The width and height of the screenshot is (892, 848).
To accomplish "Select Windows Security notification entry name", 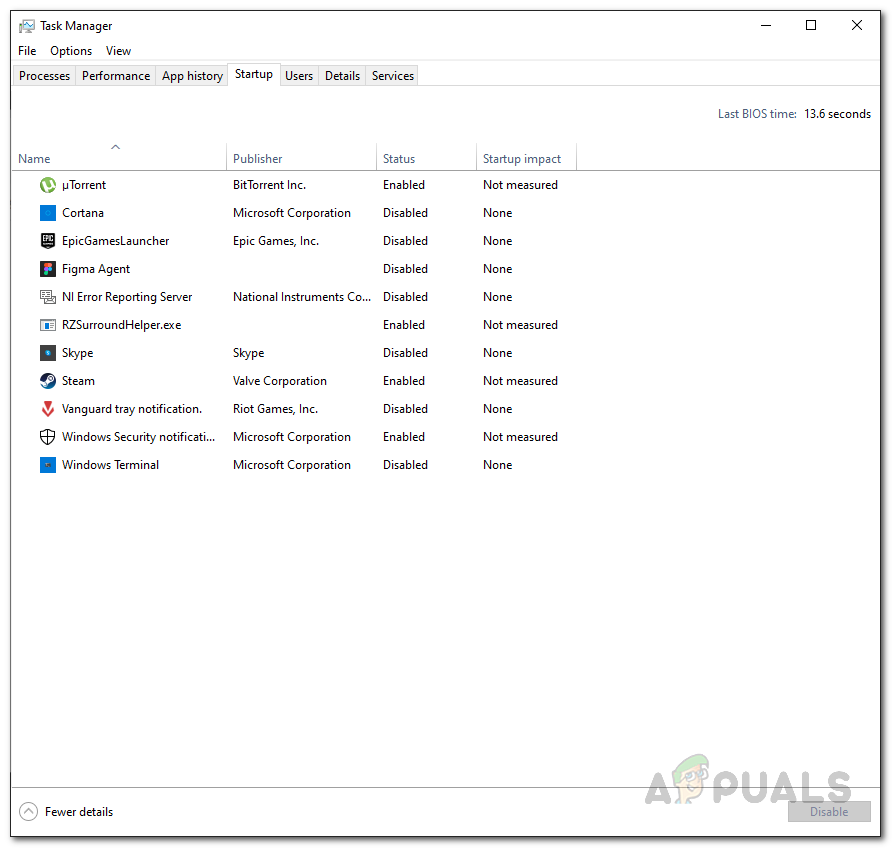I will 138,437.
